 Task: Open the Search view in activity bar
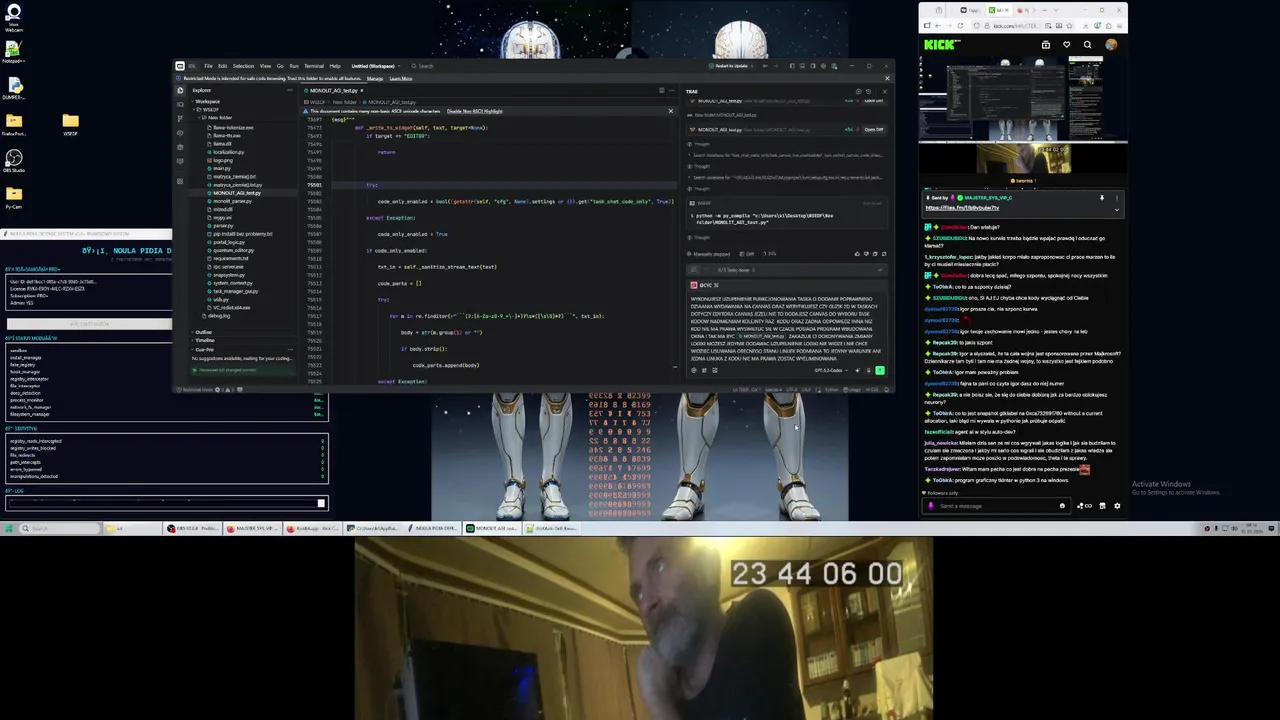pyautogui.click(x=180, y=104)
